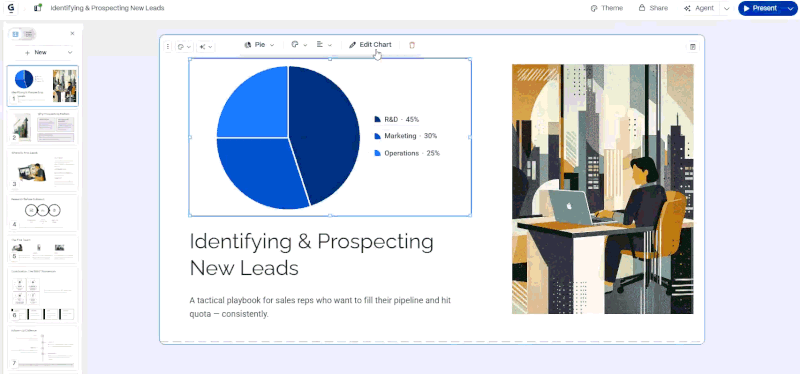Open the Gamma home logo
This screenshot has height=374, width=800.
pos(11,8)
